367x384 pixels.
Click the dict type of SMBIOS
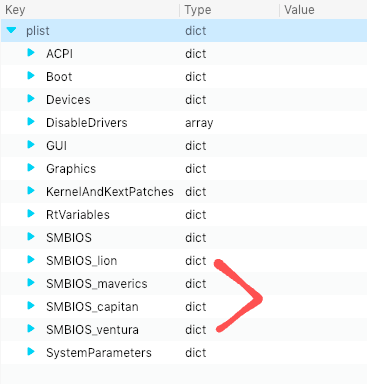(196, 238)
